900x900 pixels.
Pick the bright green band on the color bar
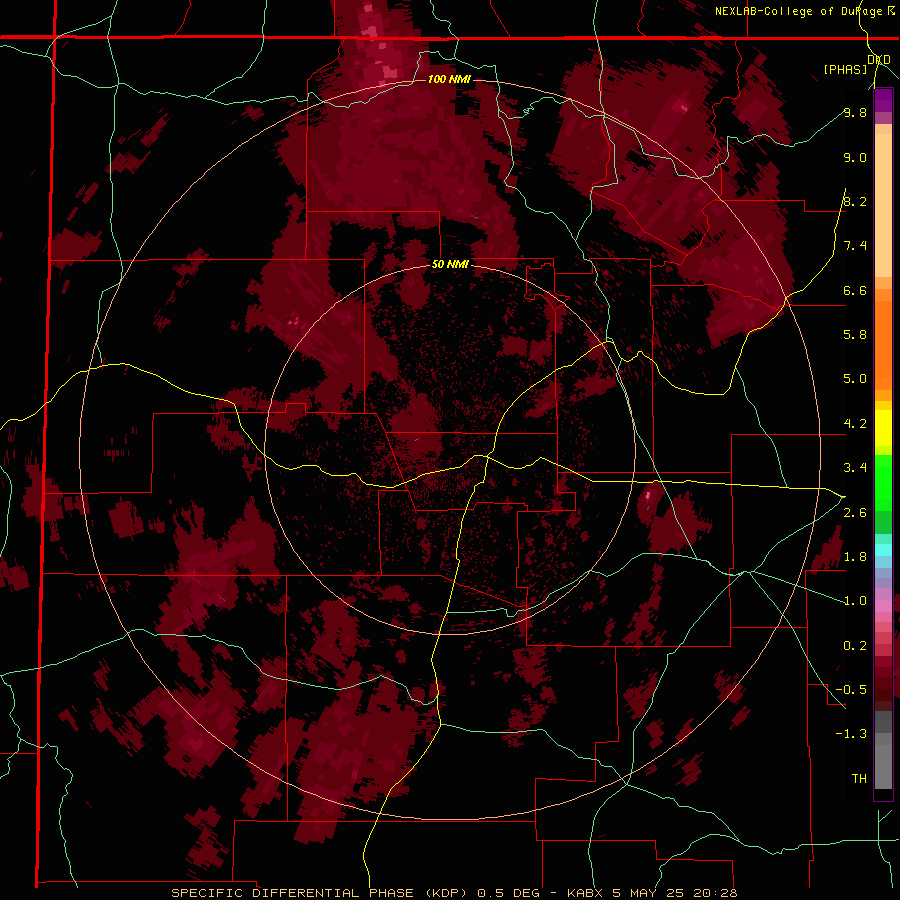tap(883, 482)
